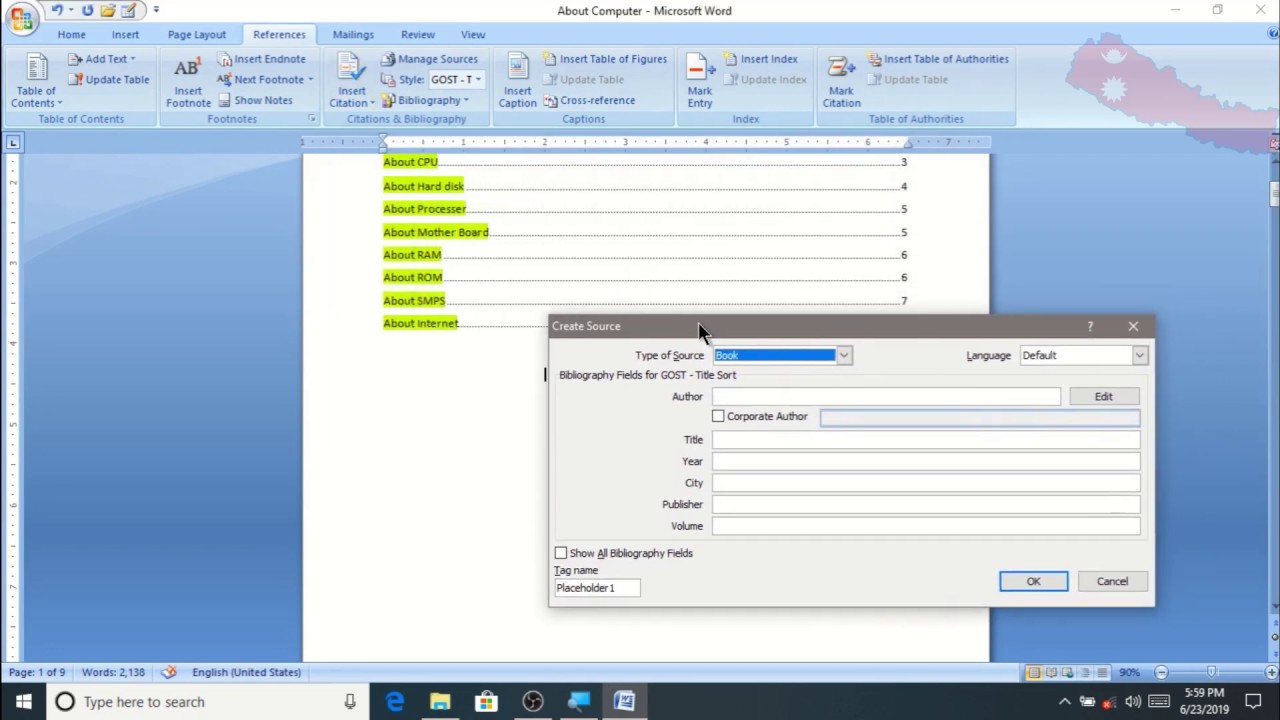Click Insert Table of Figures
This screenshot has width=1280, height=720.
605,59
